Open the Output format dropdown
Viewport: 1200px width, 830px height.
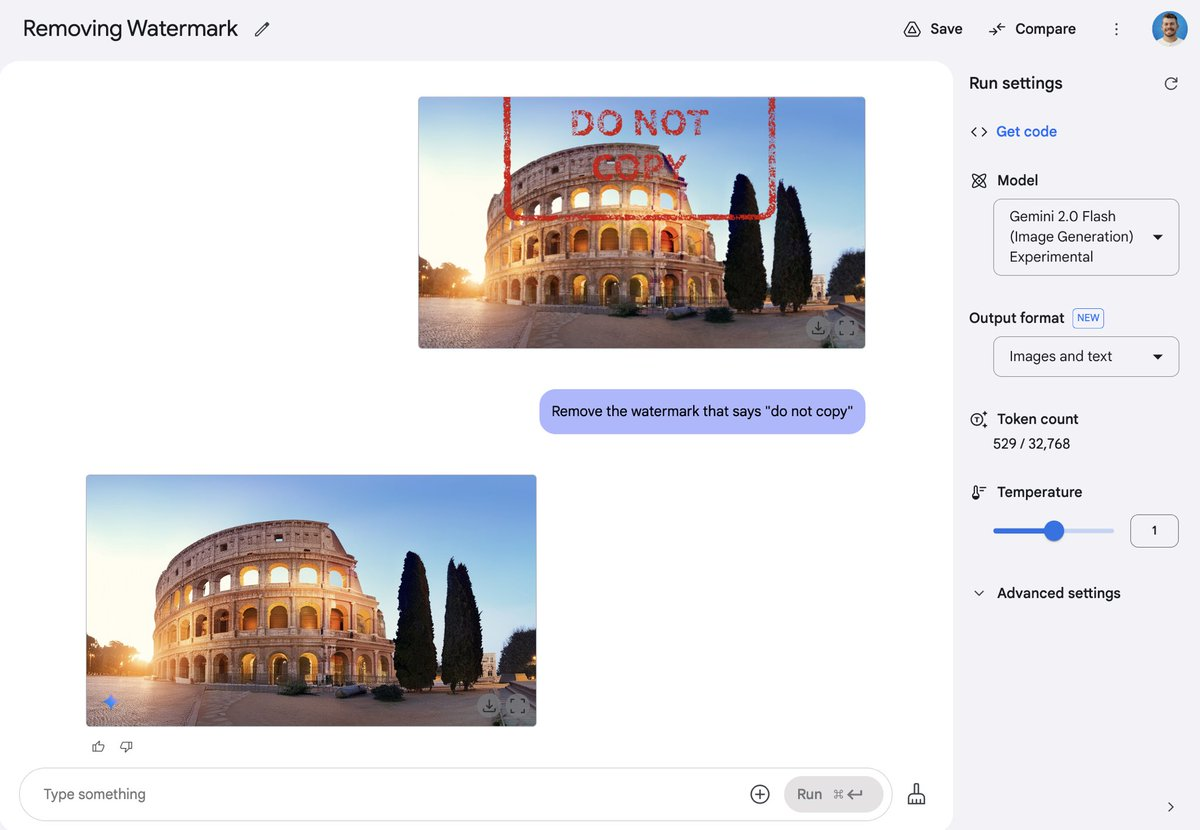[1086, 357]
